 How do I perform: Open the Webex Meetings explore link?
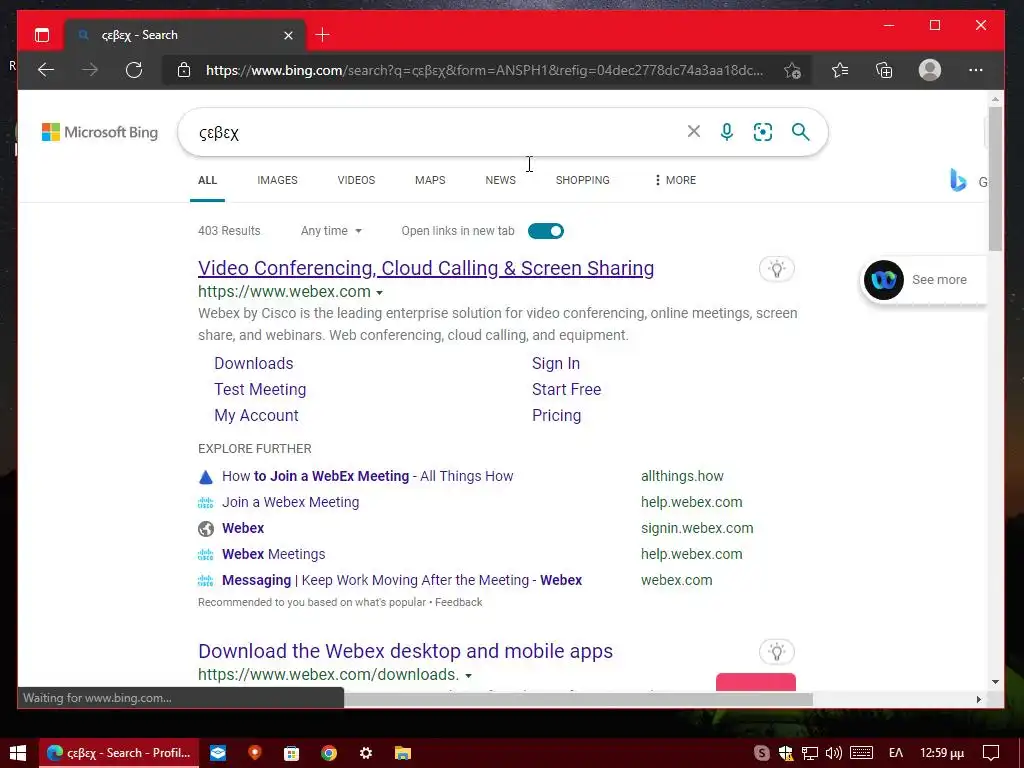coord(274,554)
